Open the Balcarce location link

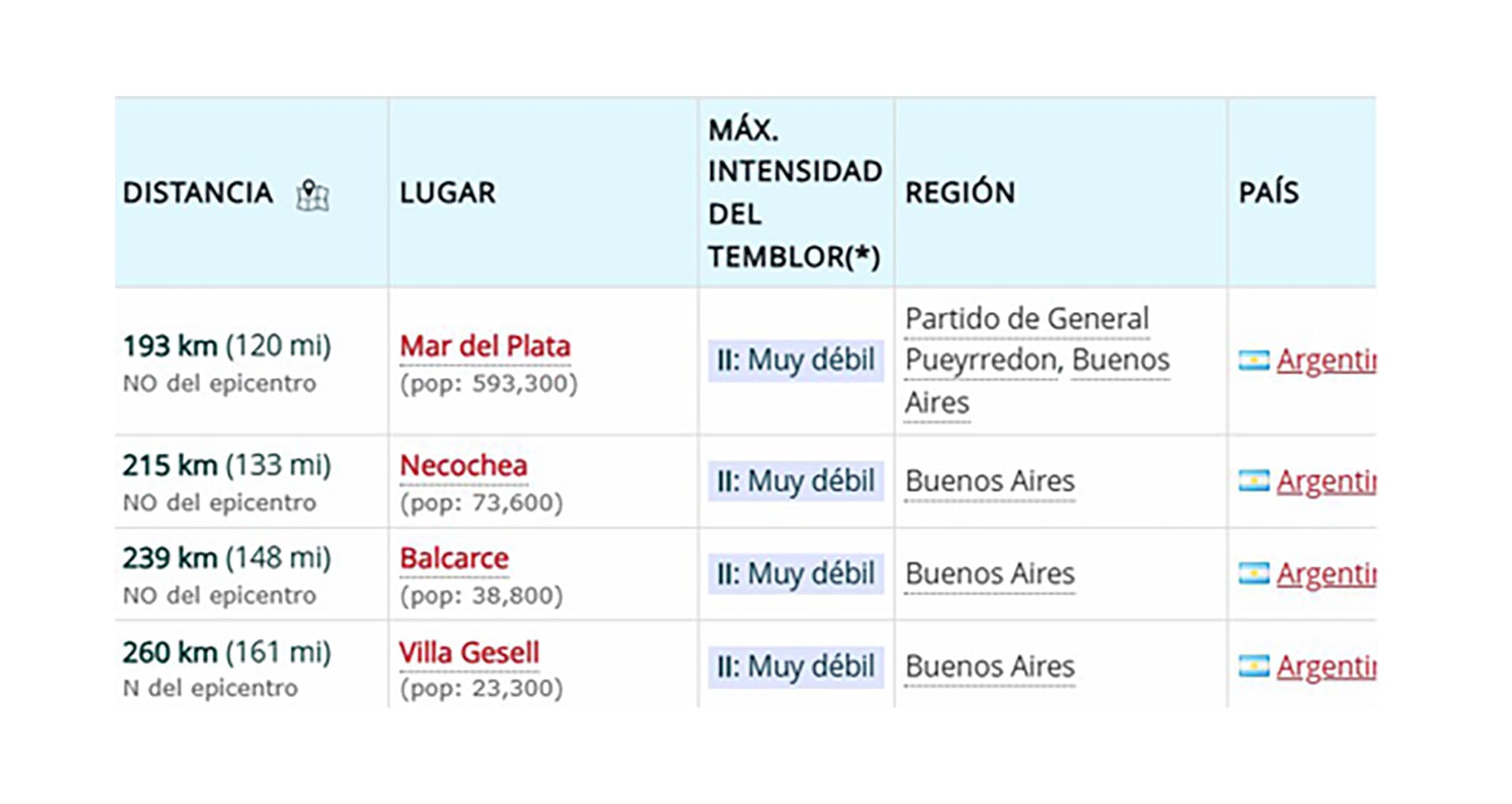(x=454, y=558)
